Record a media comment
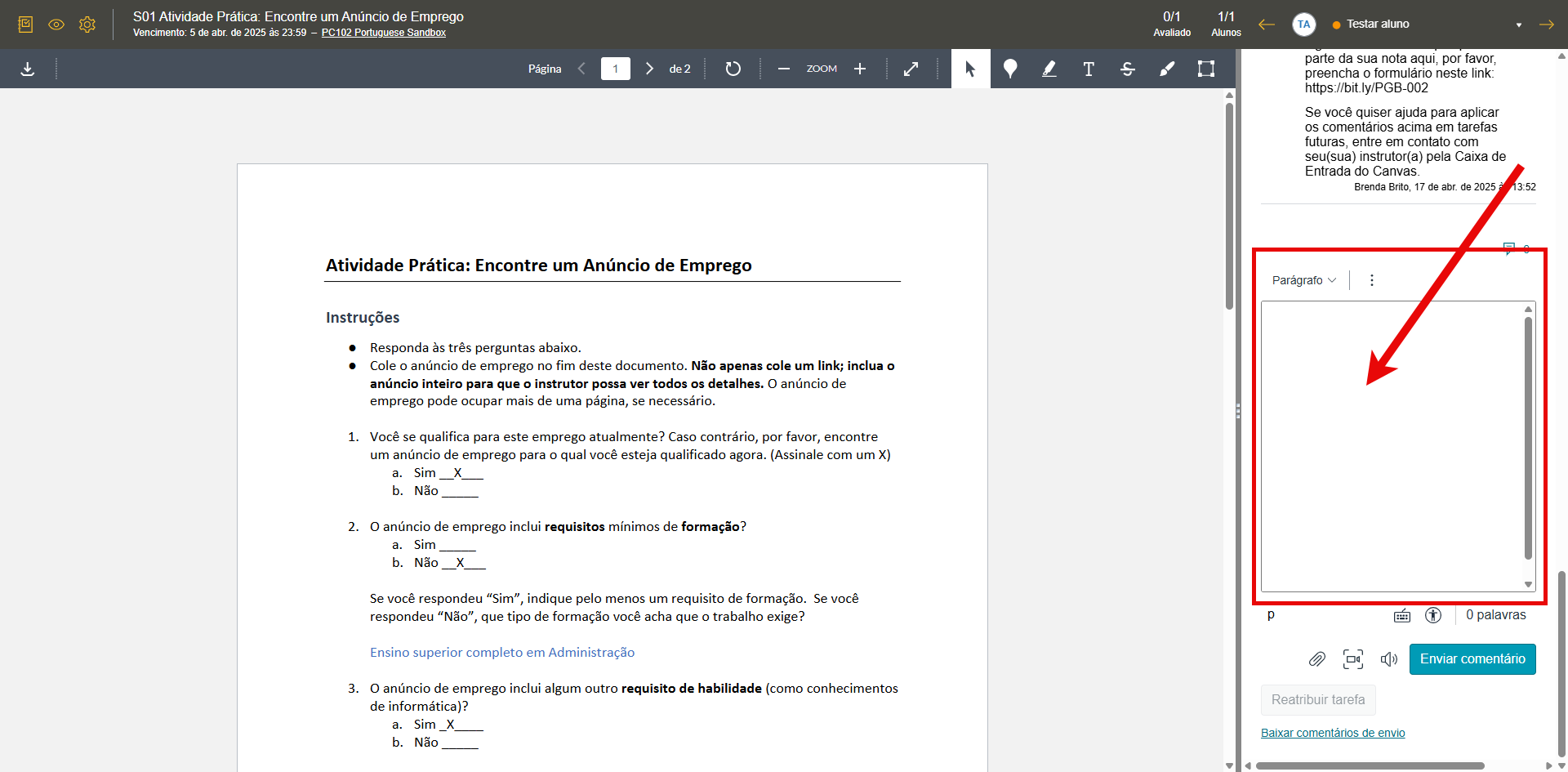This screenshot has height=772, width=1568. [x=1353, y=659]
